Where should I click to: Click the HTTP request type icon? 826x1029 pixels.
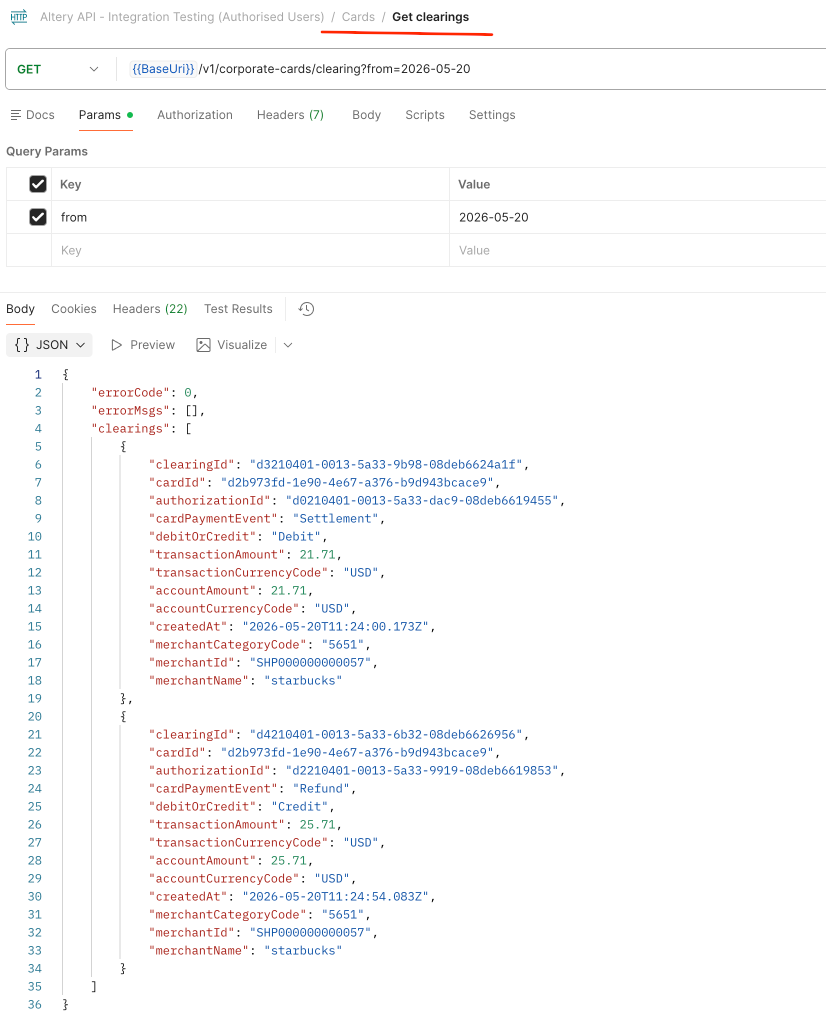point(19,17)
